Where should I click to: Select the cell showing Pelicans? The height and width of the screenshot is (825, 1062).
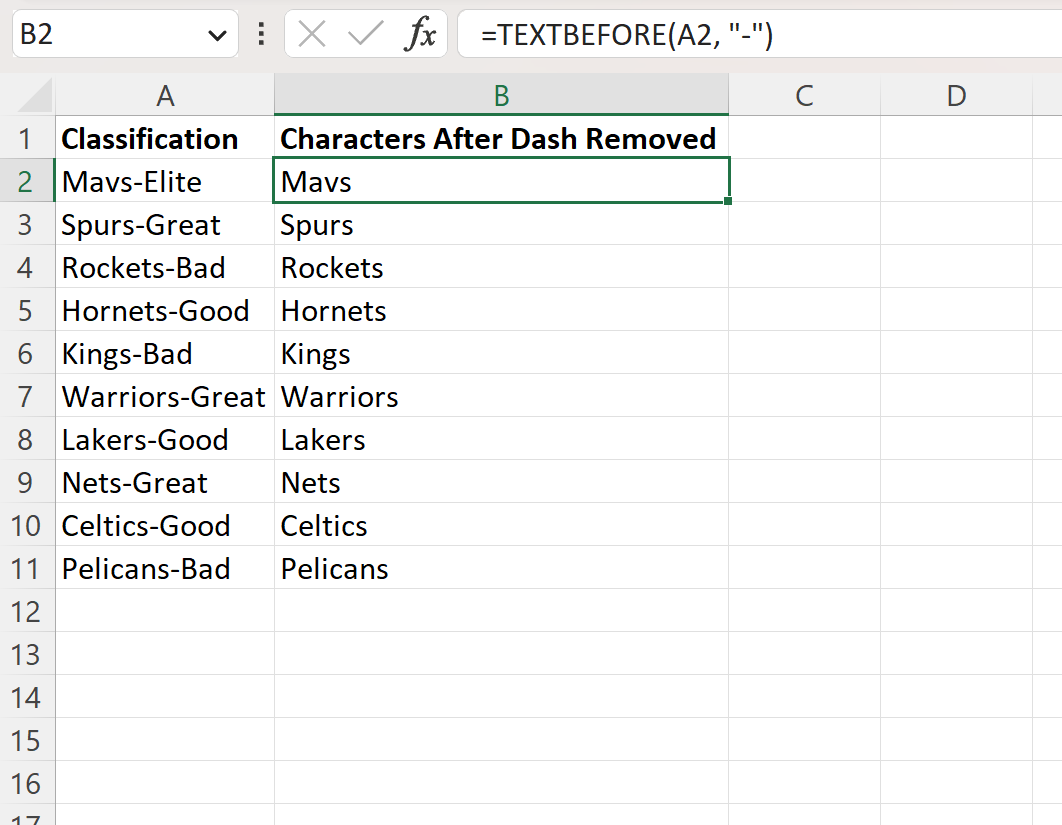tap(500, 568)
